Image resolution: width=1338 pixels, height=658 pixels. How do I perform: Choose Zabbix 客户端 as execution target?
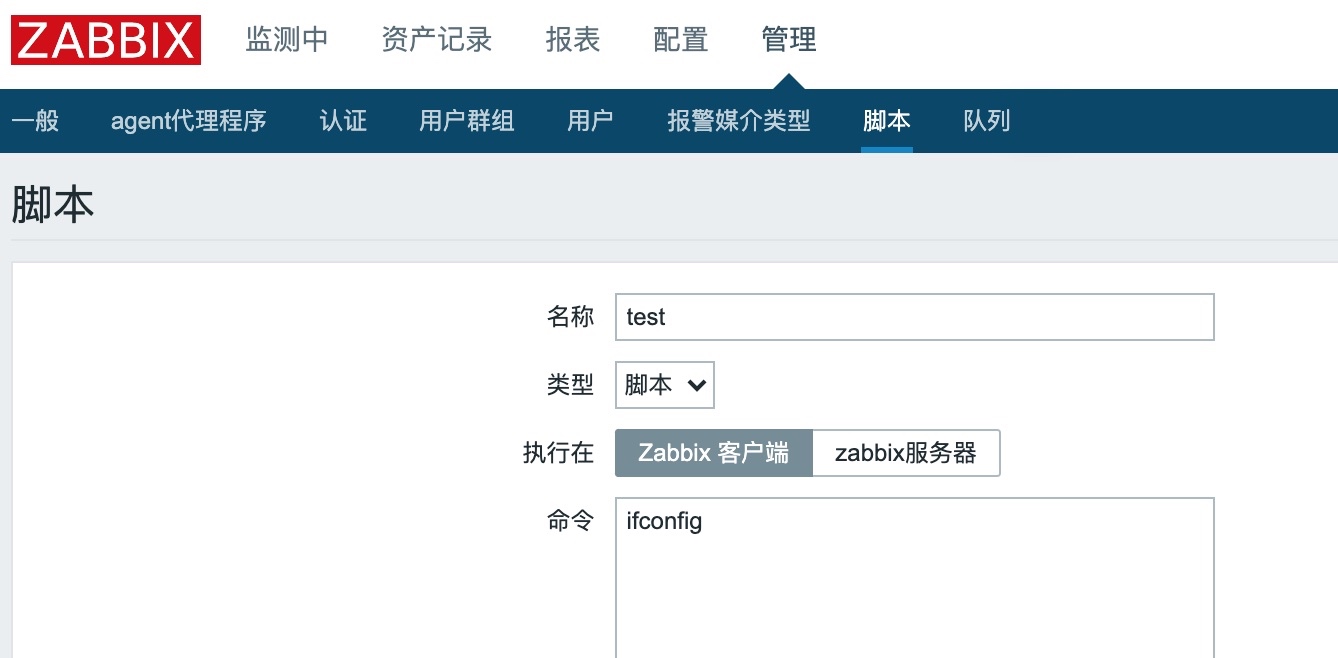(714, 453)
